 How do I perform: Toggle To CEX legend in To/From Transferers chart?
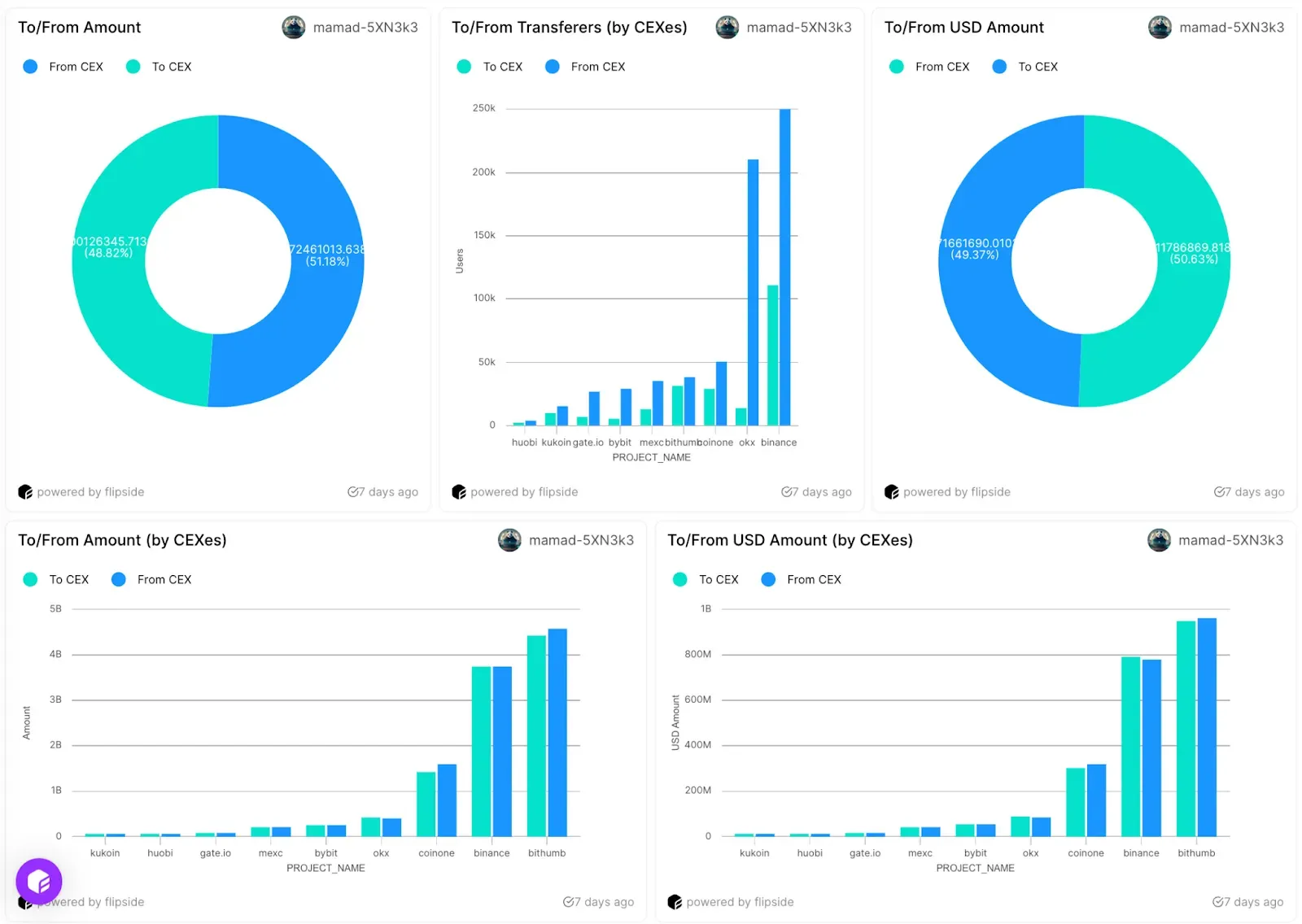tap(490, 67)
